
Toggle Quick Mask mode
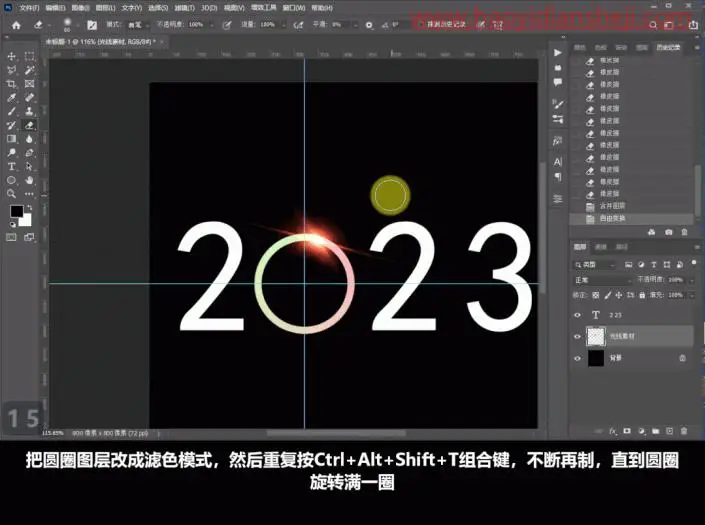pyautogui.click(x=12, y=237)
